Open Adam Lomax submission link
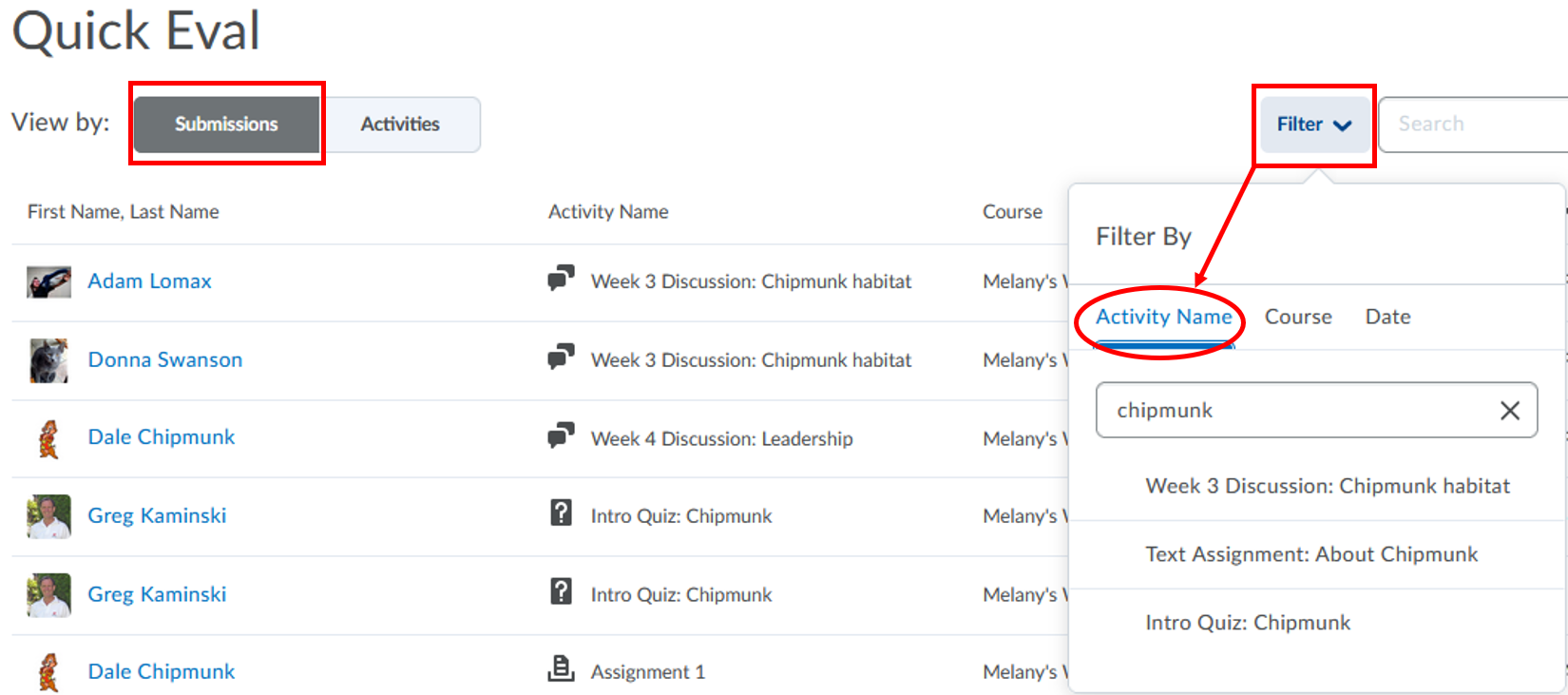1568x695 pixels. tap(149, 281)
